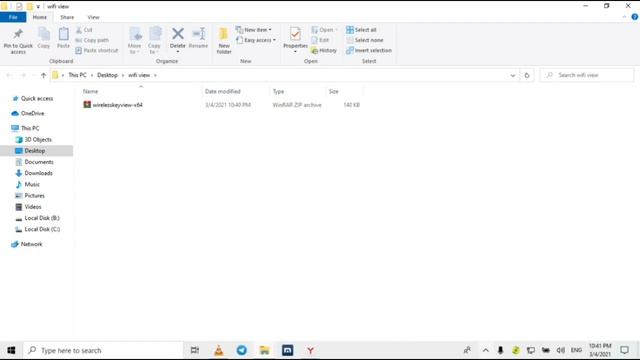This screenshot has width=640, height=360.
Task: Sort by the Name column header
Action: 91,91
